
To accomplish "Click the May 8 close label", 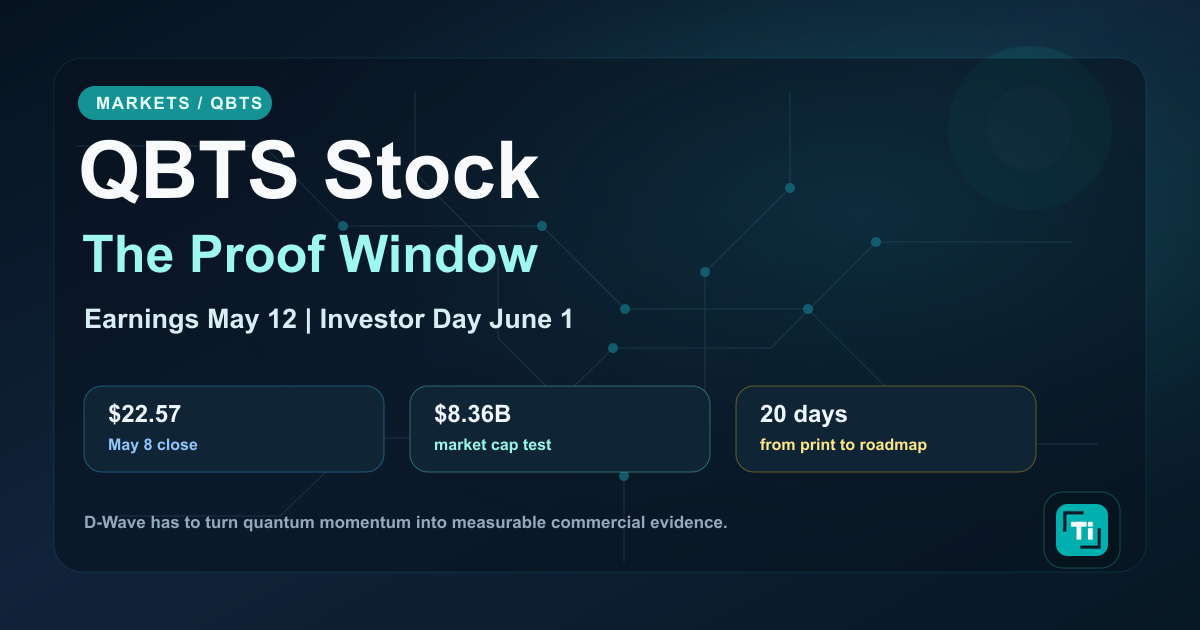I will click(153, 444).
